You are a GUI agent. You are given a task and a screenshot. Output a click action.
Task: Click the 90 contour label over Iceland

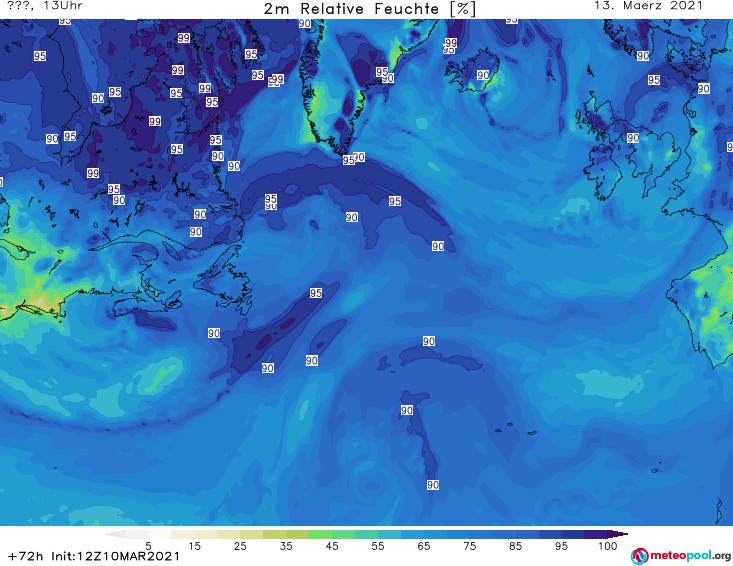pos(483,75)
